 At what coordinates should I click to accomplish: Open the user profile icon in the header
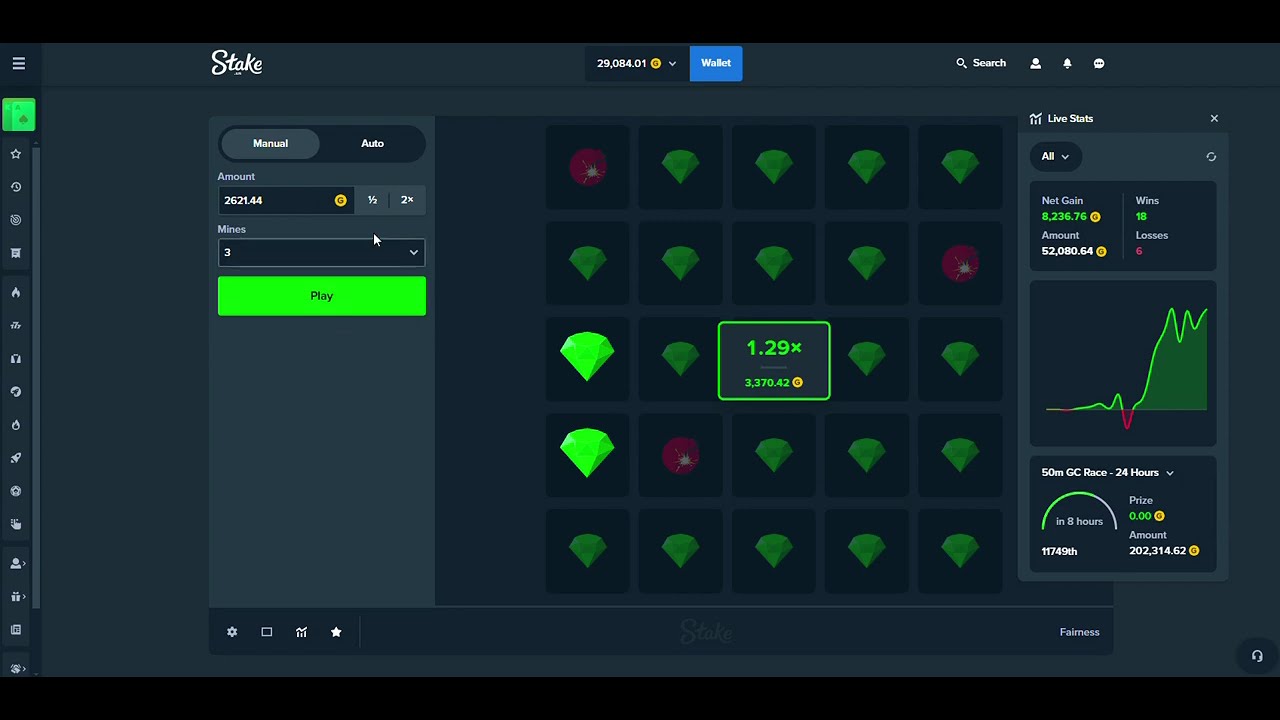[x=1035, y=63]
